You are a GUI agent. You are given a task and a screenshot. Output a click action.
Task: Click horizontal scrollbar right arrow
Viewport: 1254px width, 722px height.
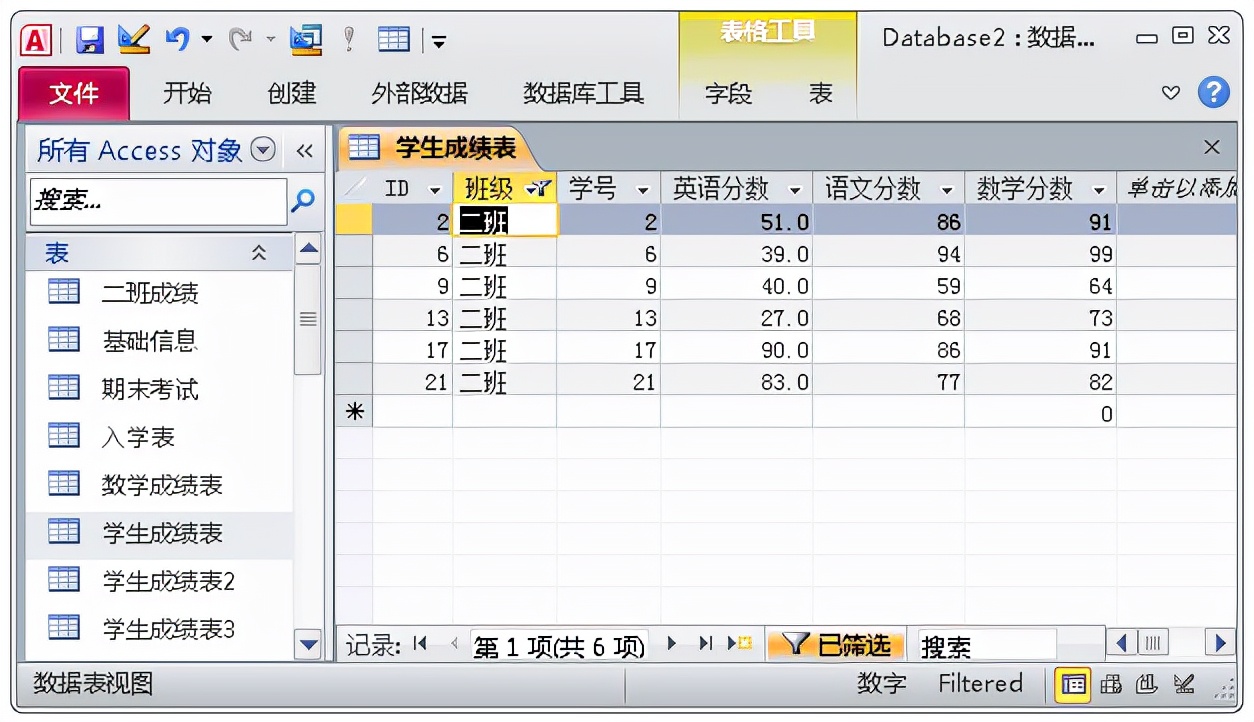click(x=1219, y=643)
